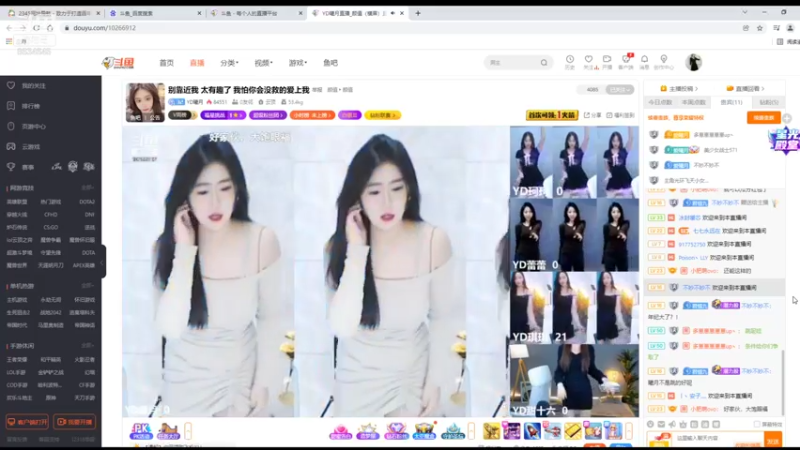Focus the chat message input field
Screen dimensions: 800x450
(705, 439)
